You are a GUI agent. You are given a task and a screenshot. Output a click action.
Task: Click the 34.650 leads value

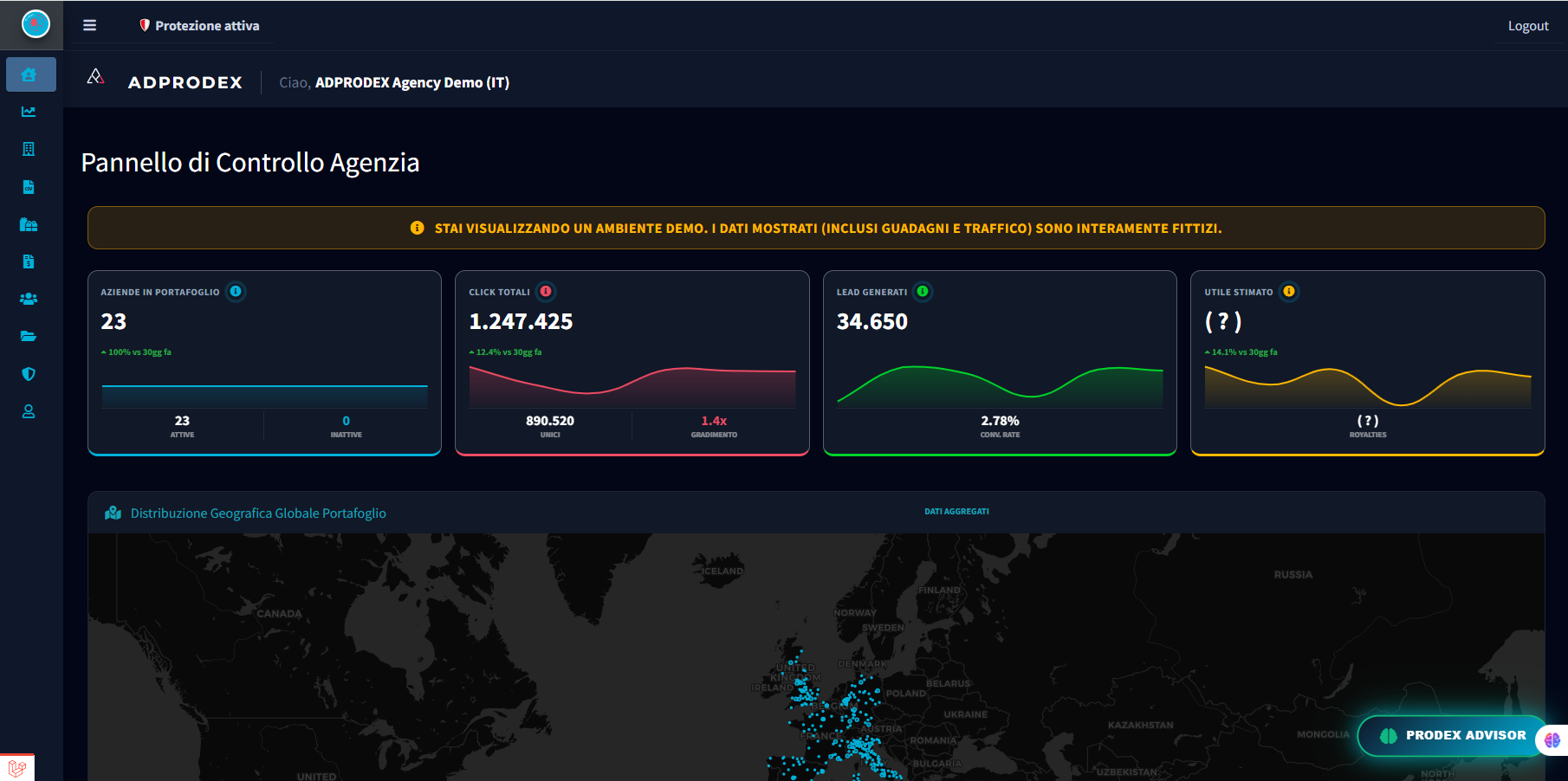[x=872, y=321]
